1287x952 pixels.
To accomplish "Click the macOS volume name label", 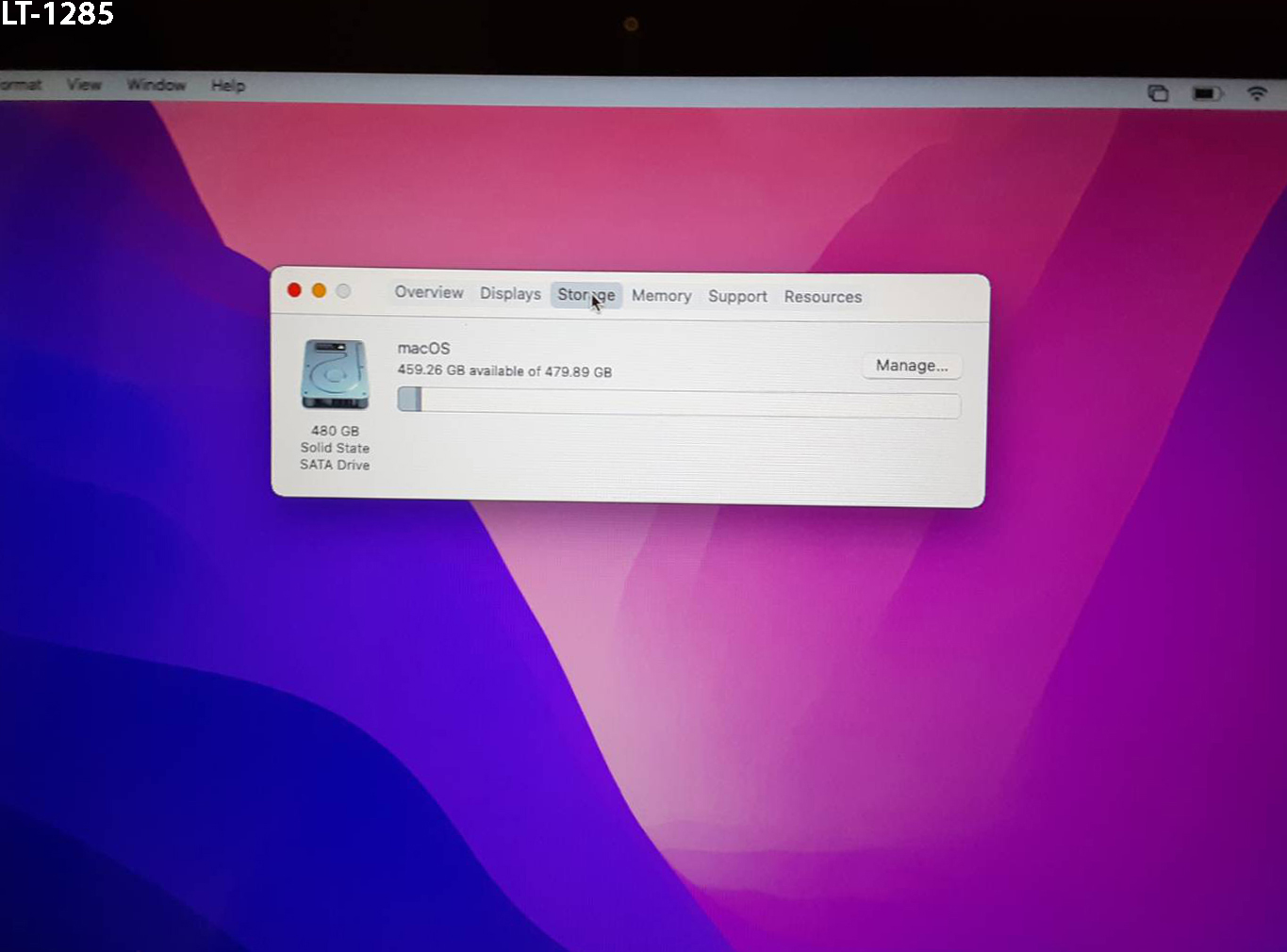I will (423, 348).
